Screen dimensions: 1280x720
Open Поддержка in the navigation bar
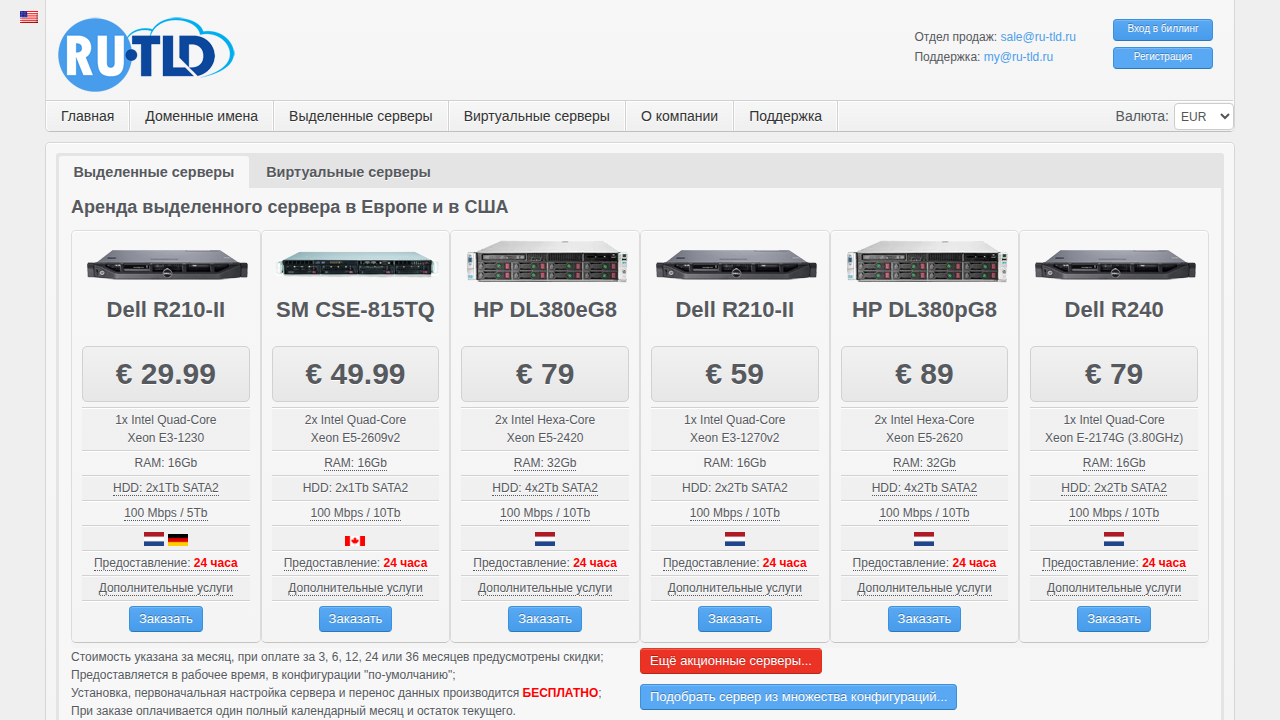[x=785, y=116]
